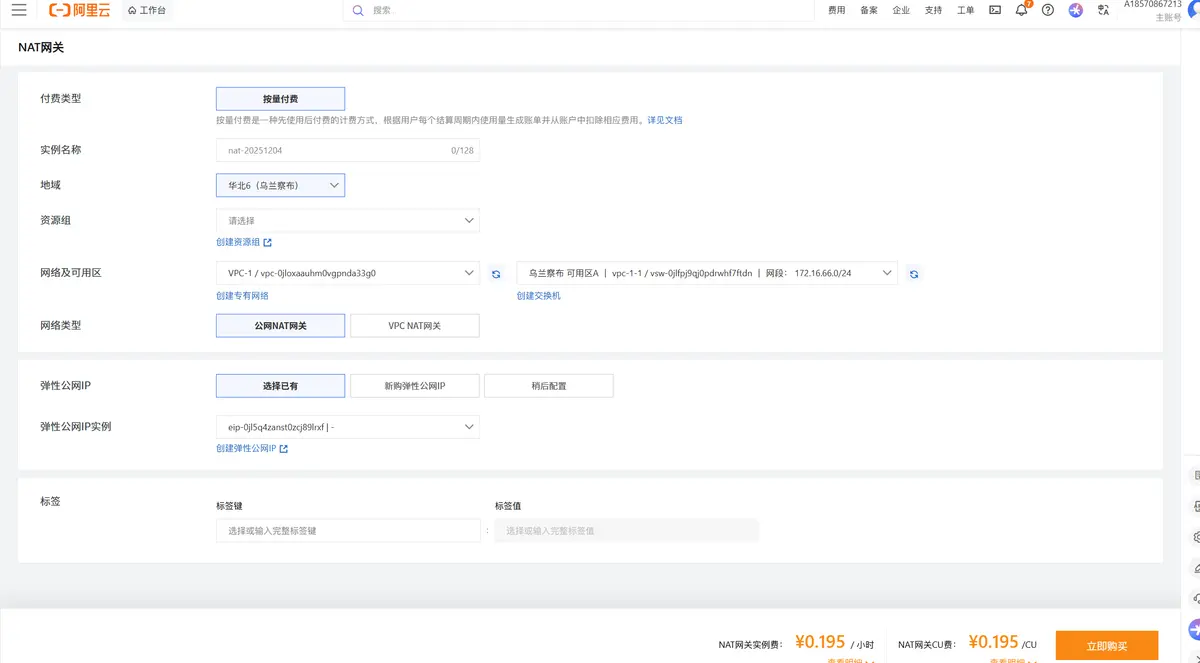This screenshot has width=1200, height=663.
Task: Open the notification bell
Action: click(x=1021, y=10)
